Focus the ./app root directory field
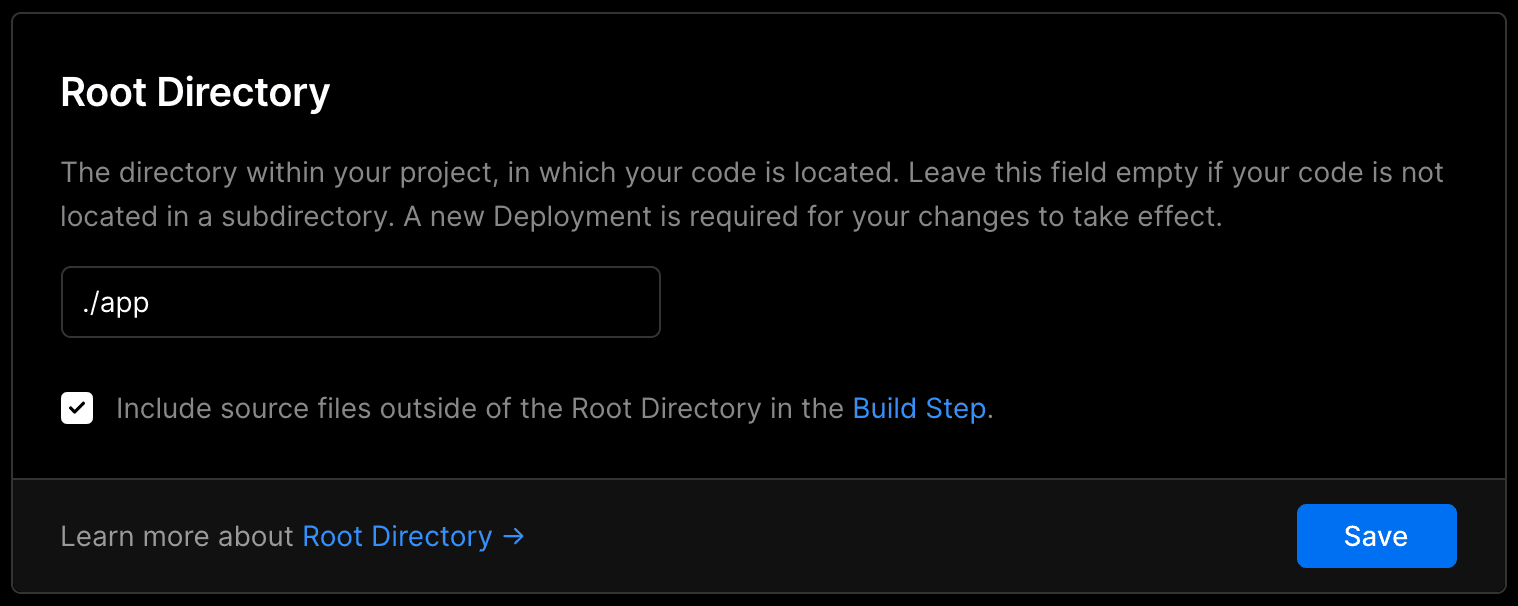 [x=361, y=302]
